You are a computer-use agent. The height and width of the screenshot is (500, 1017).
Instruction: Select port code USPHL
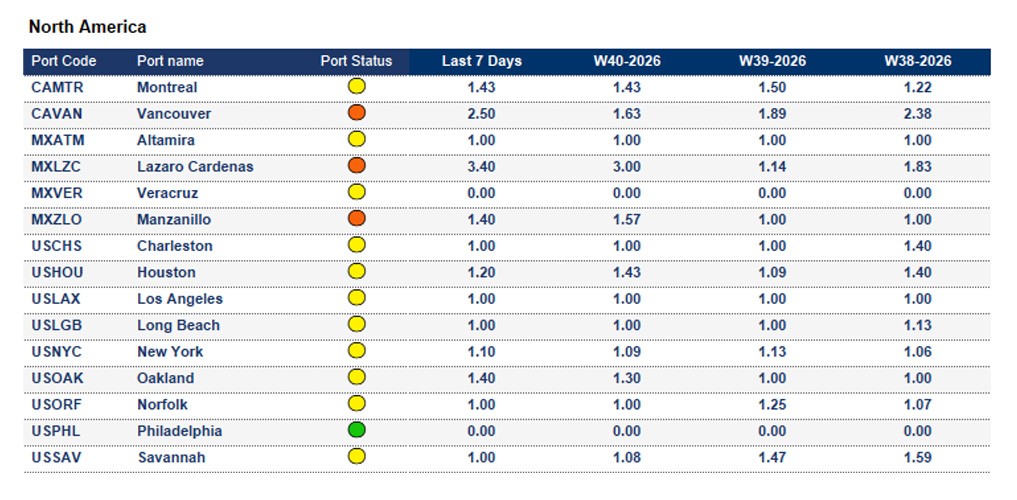click(56, 431)
